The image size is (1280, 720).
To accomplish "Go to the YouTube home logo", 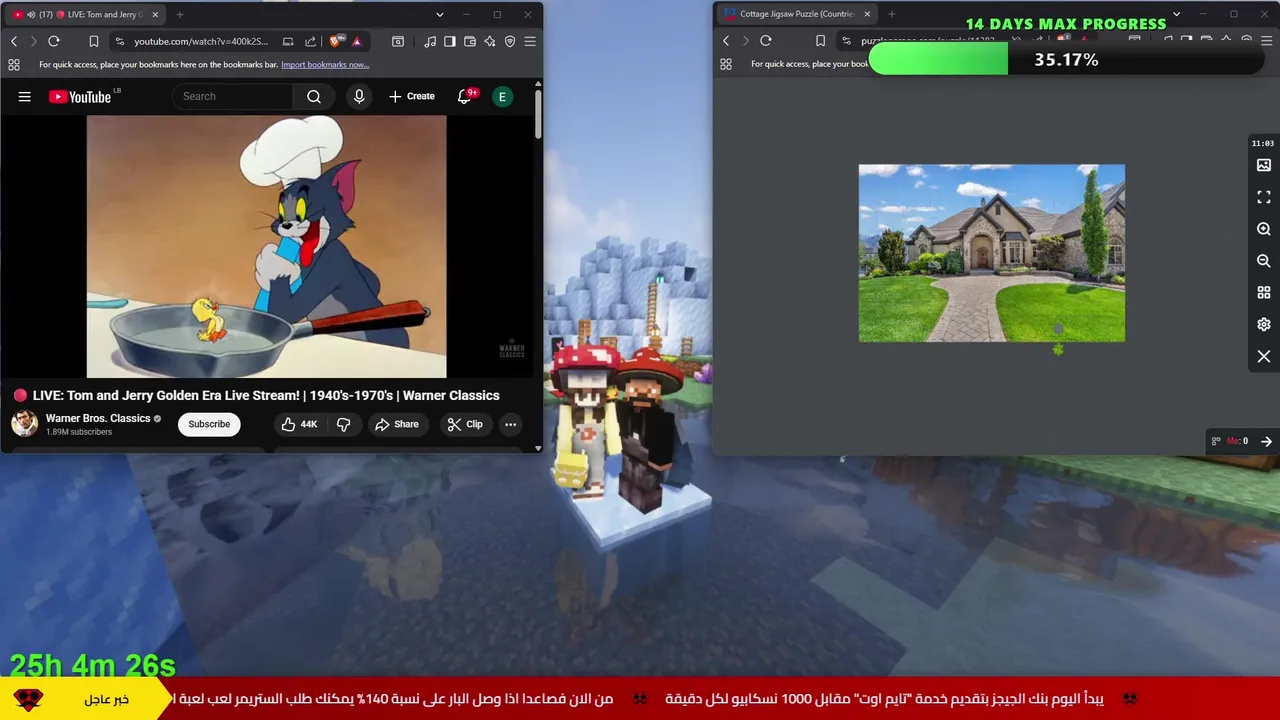I will click(80, 97).
